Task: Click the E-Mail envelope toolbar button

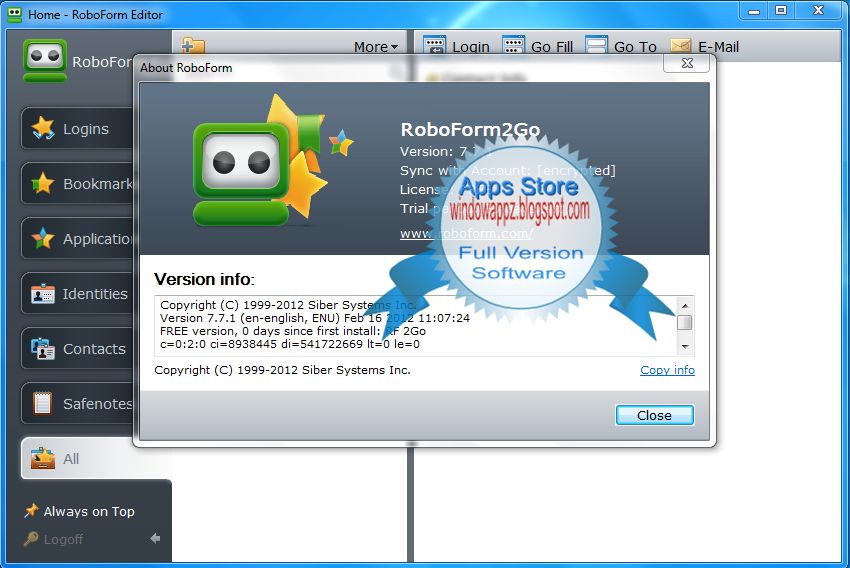Action: point(704,47)
